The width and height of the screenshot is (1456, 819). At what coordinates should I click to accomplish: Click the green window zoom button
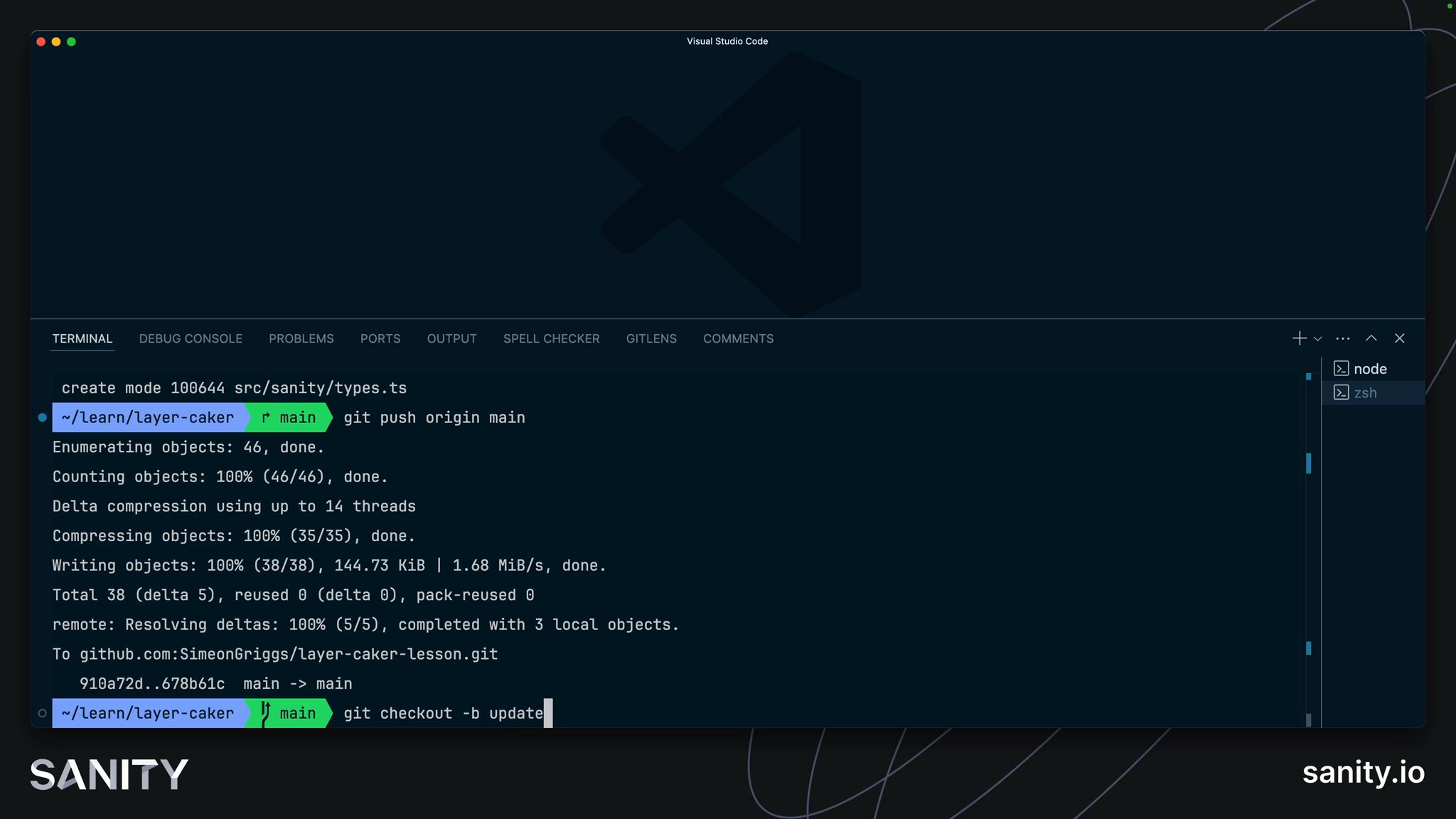[71, 42]
